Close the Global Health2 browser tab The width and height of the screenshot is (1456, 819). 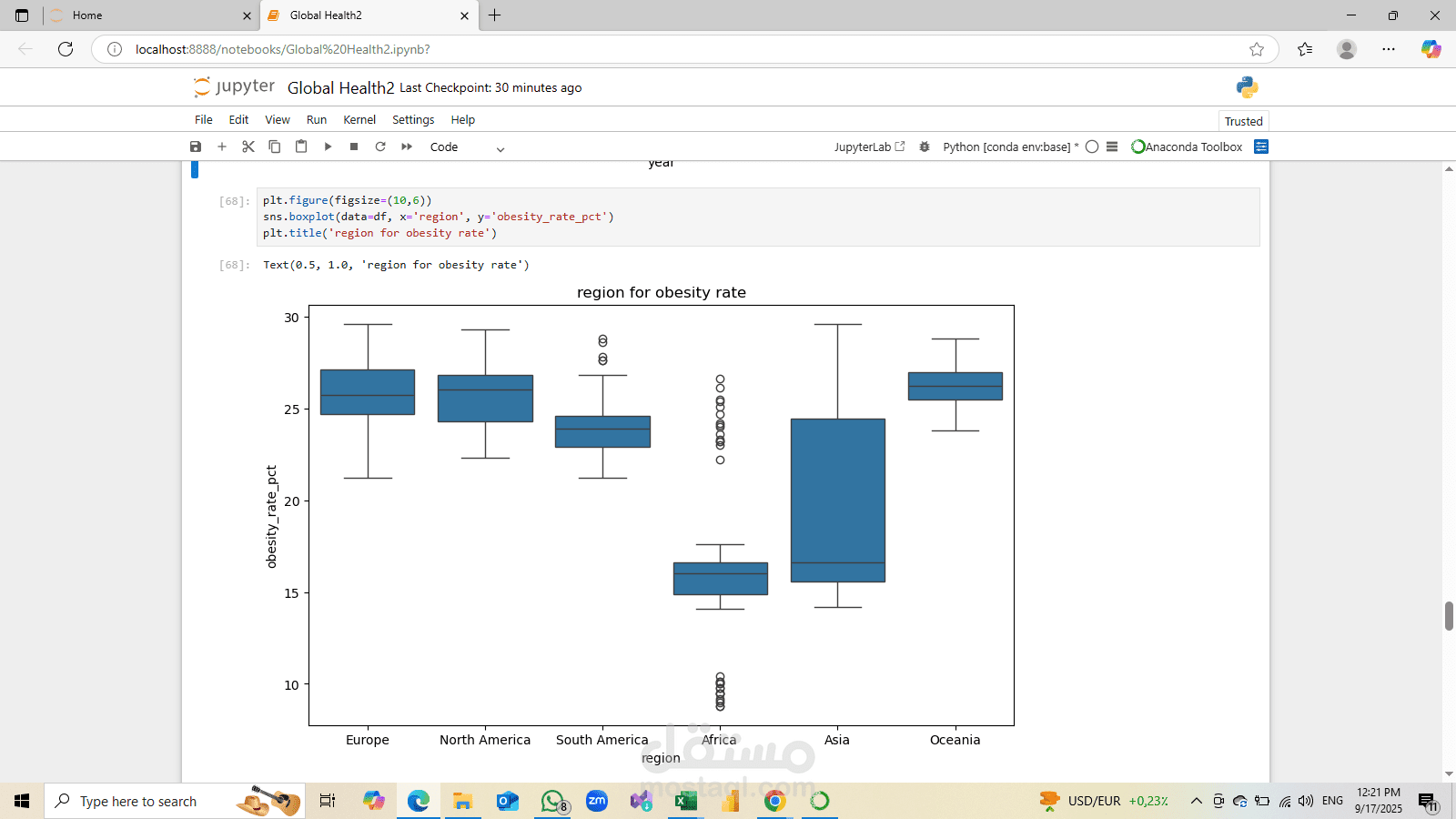pyautogui.click(x=465, y=15)
